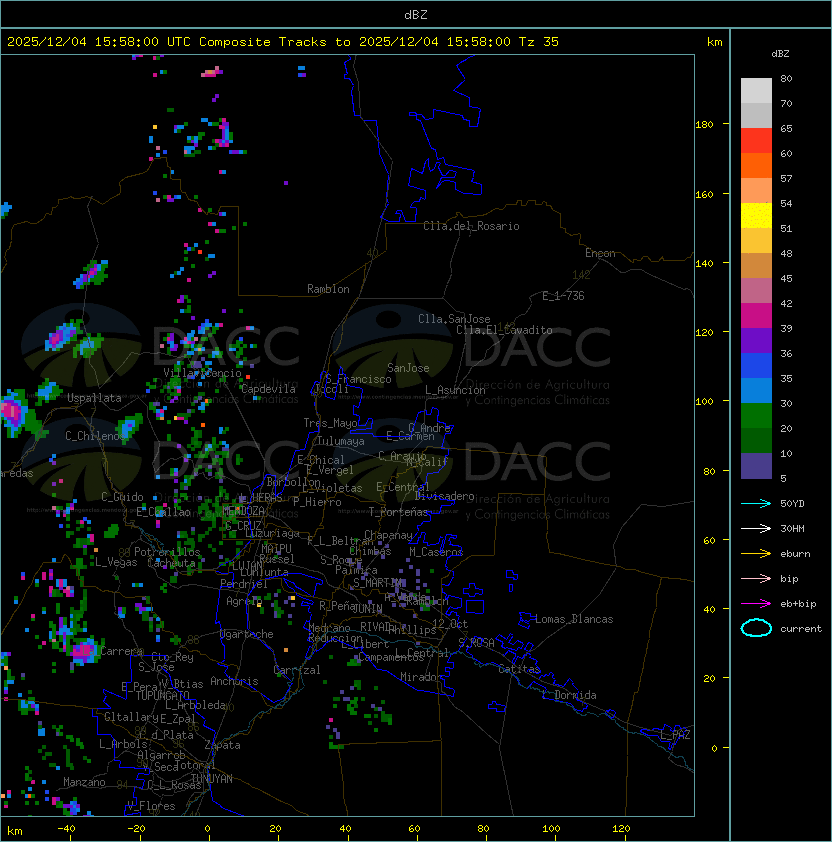Select the orange 57-60 dBZ swatch

tap(756, 166)
